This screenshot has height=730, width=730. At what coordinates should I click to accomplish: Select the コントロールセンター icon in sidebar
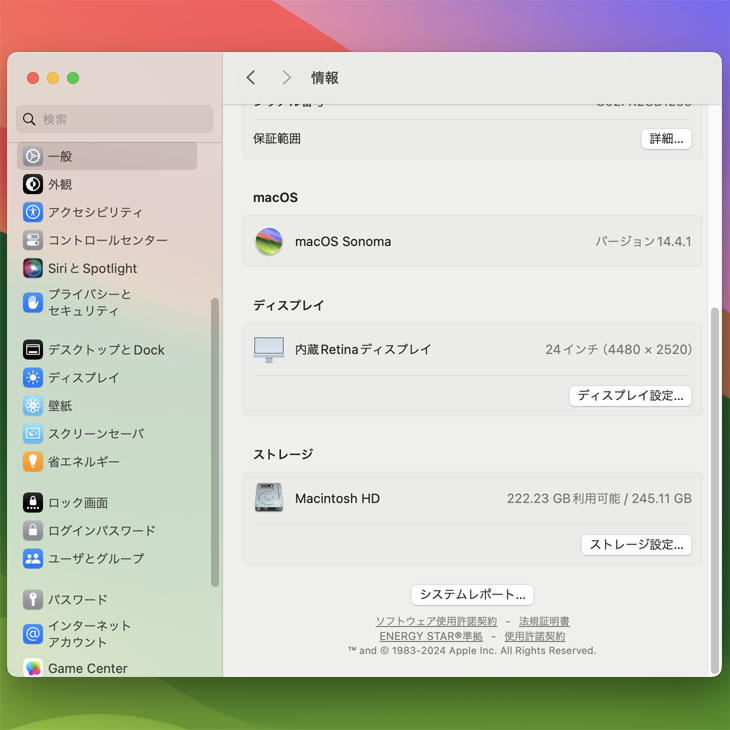tap(33, 240)
